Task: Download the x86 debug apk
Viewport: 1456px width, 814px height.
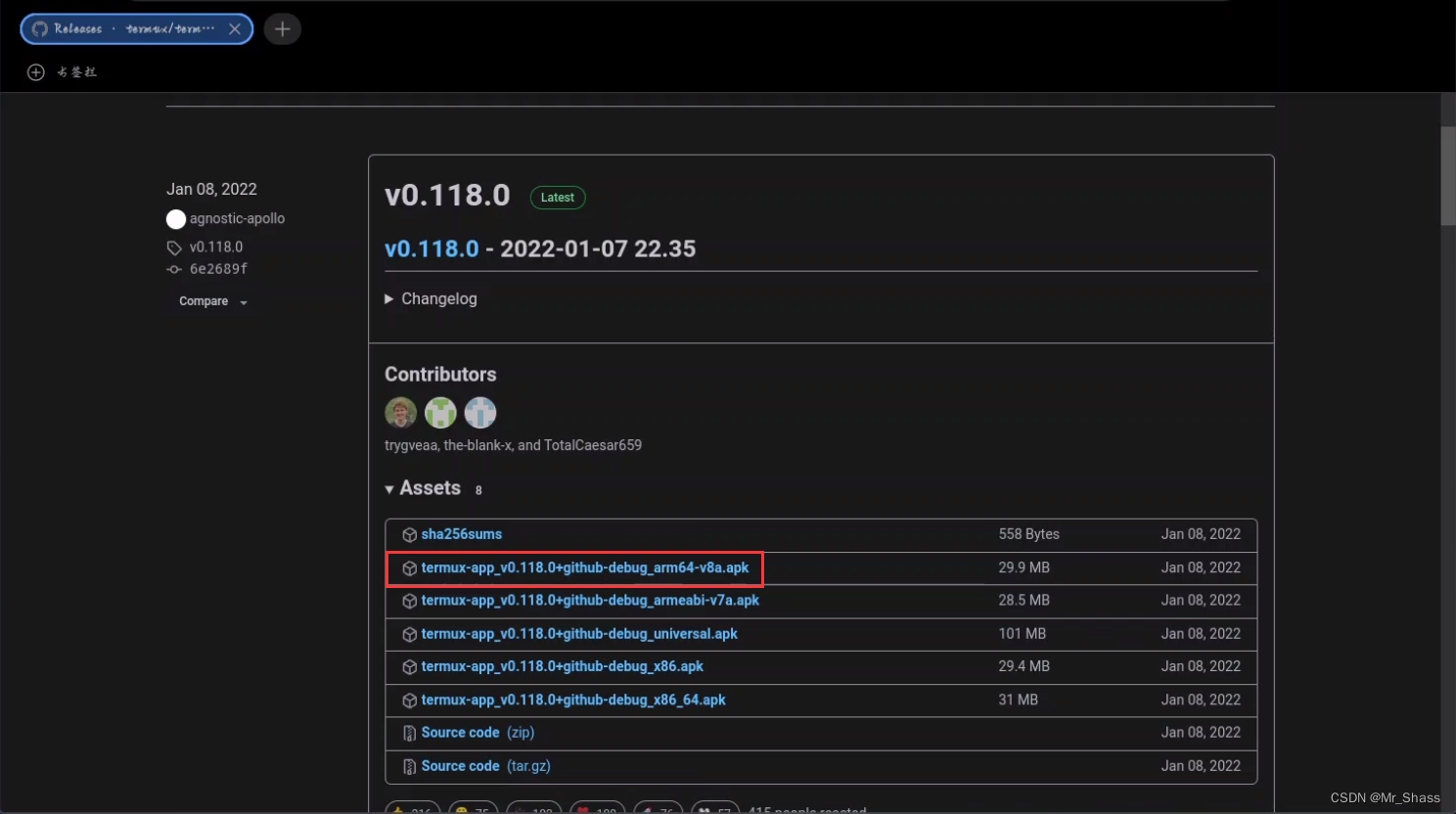Action: 563,666
